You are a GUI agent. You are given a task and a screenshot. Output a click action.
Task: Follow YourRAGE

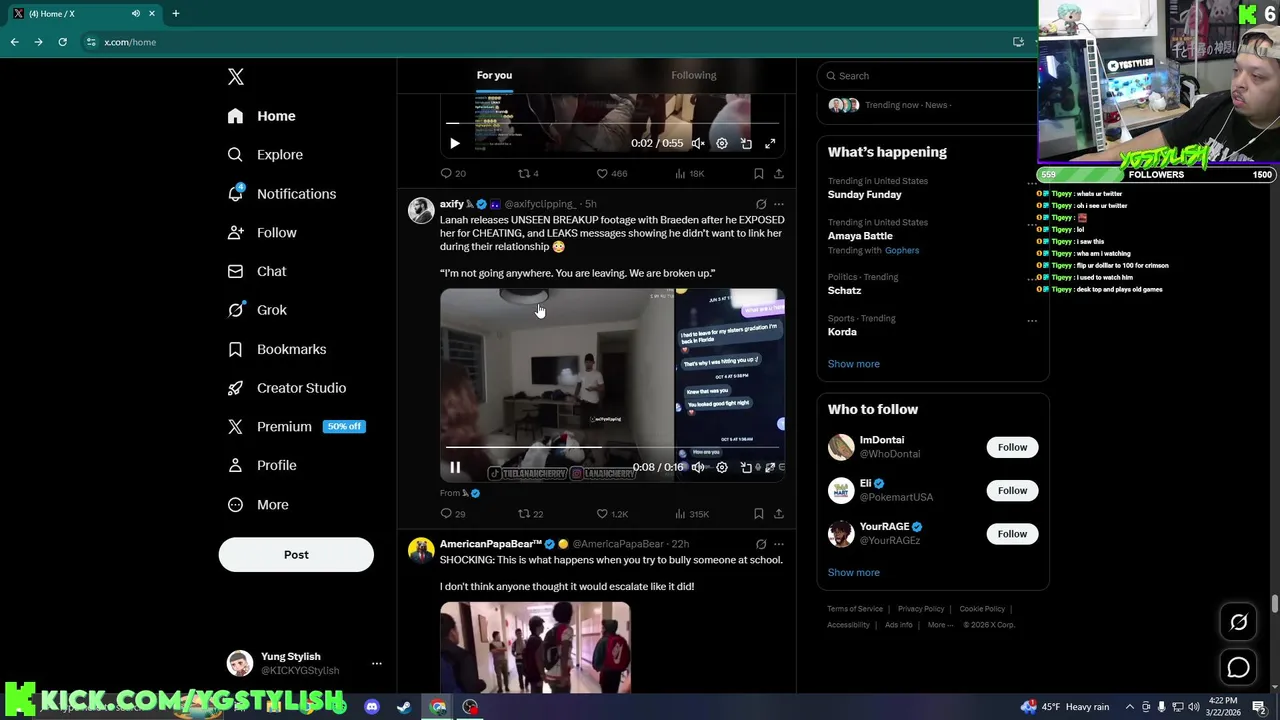coord(1012,534)
